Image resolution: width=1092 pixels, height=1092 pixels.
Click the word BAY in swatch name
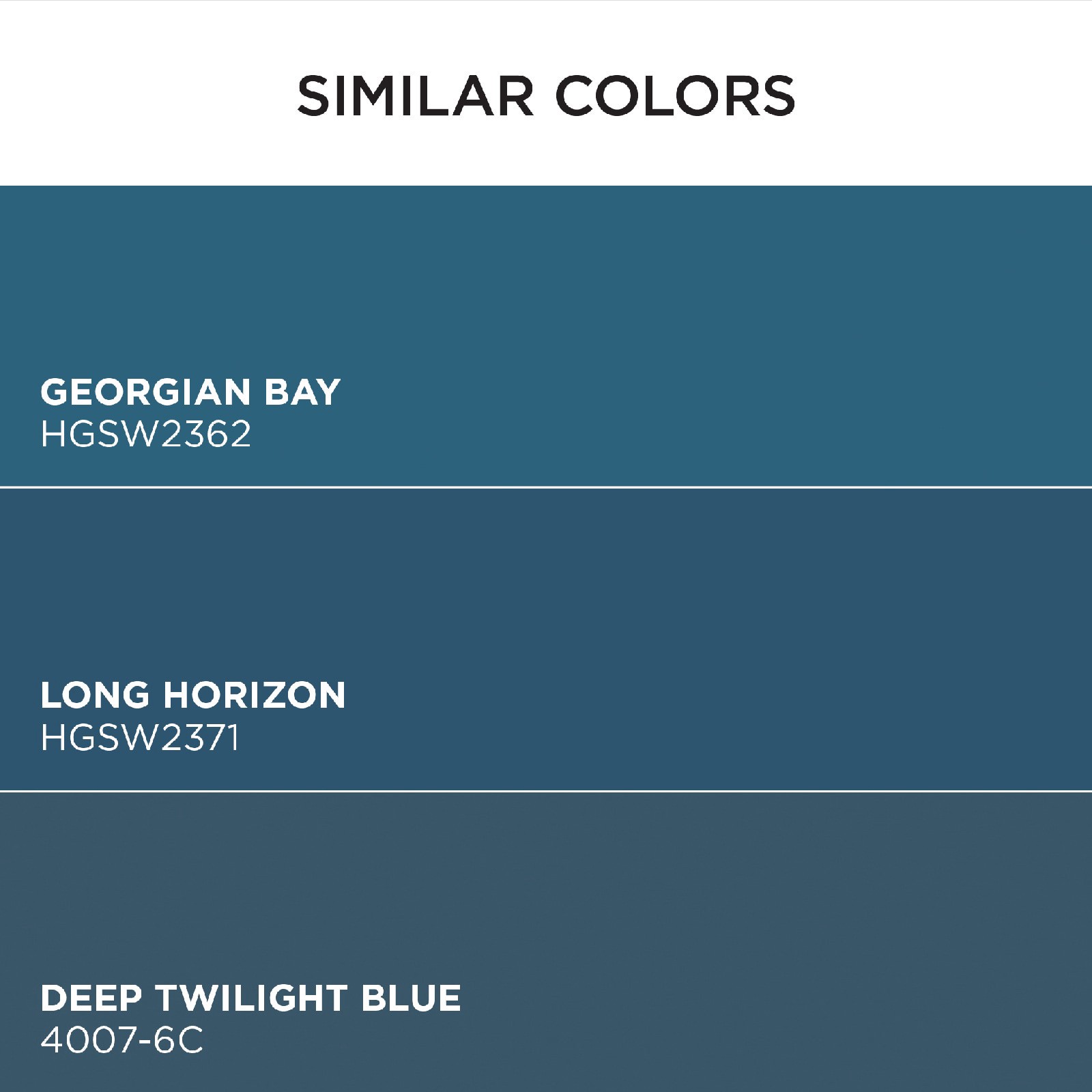coord(302,392)
